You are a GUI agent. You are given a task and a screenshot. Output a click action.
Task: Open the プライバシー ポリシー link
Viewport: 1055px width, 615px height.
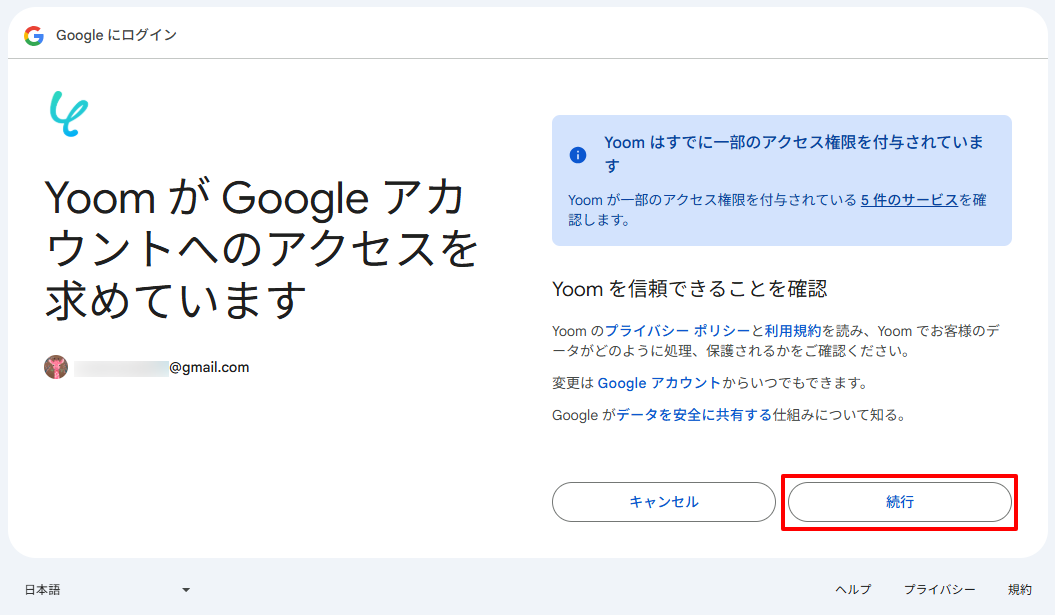click(x=678, y=331)
